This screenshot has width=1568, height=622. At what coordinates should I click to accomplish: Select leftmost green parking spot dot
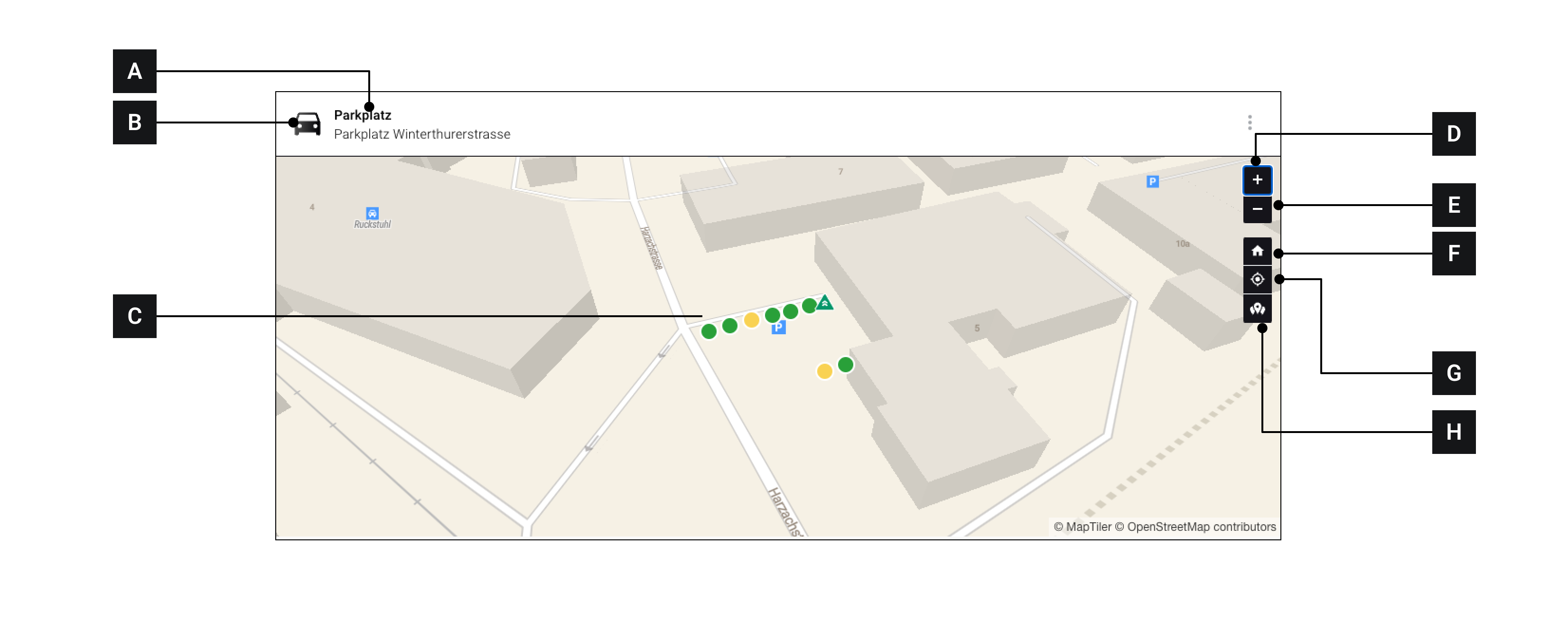(709, 331)
